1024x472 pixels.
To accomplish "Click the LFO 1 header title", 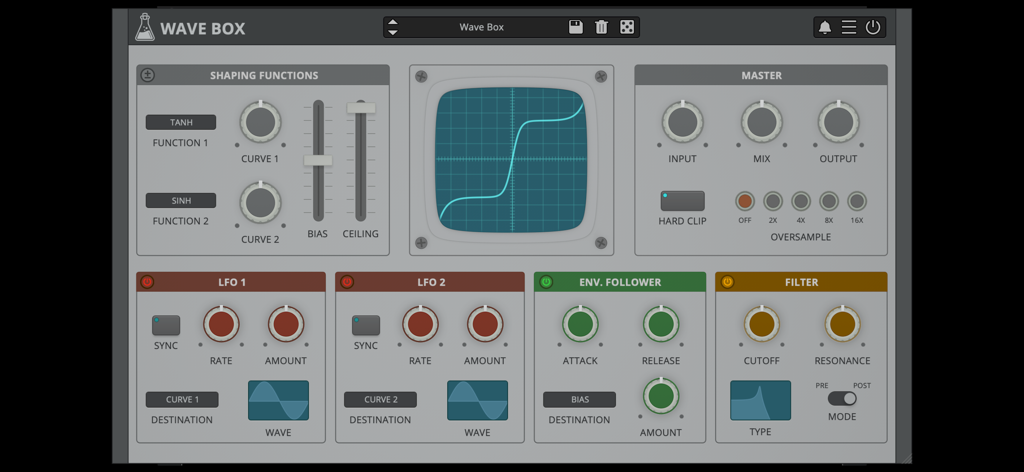I will pyautogui.click(x=232, y=282).
